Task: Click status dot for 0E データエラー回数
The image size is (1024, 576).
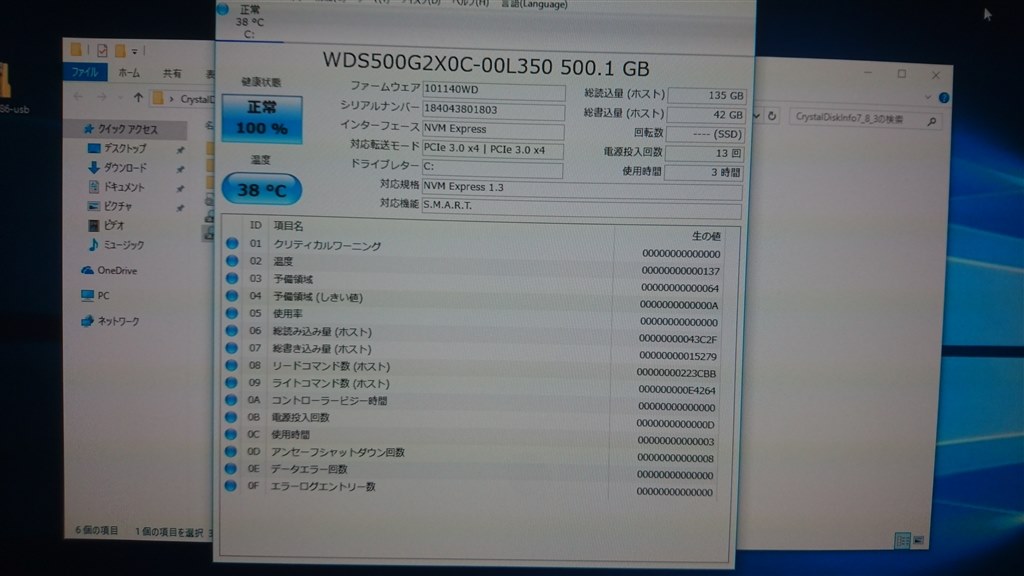Action: click(x=231, y=468)
